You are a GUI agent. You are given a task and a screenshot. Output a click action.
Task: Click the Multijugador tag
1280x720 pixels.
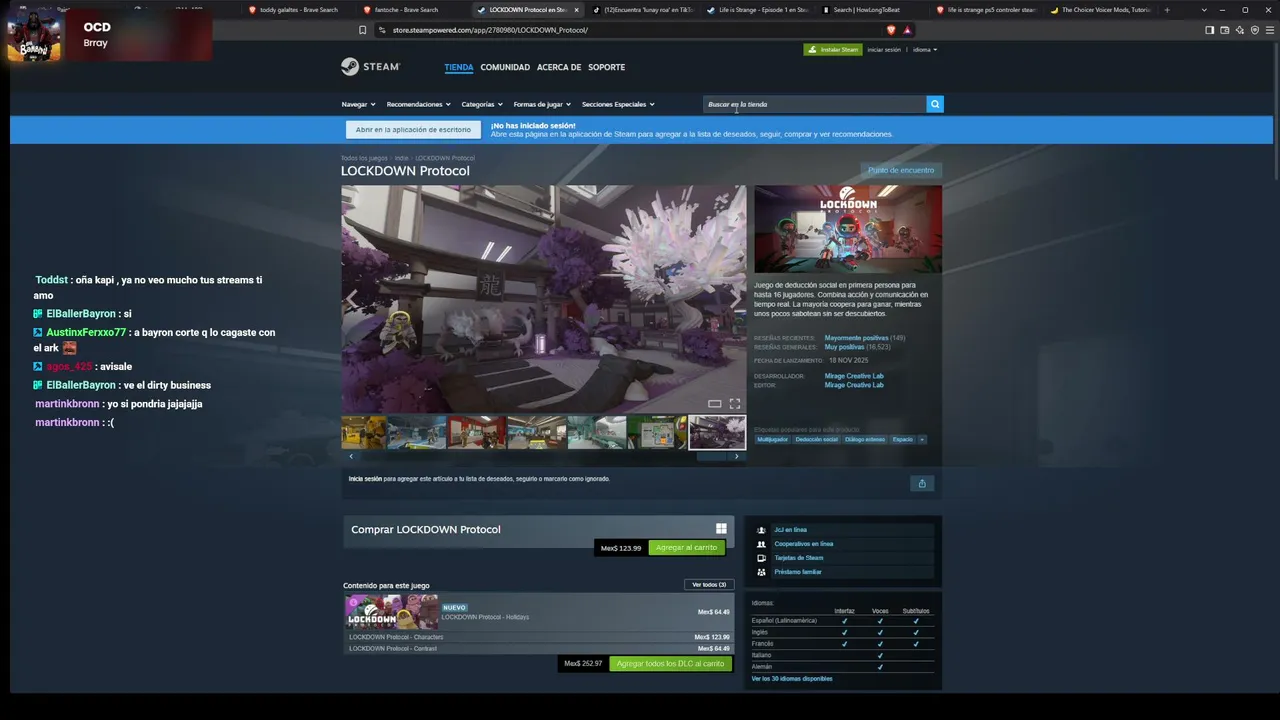(772, 439)
